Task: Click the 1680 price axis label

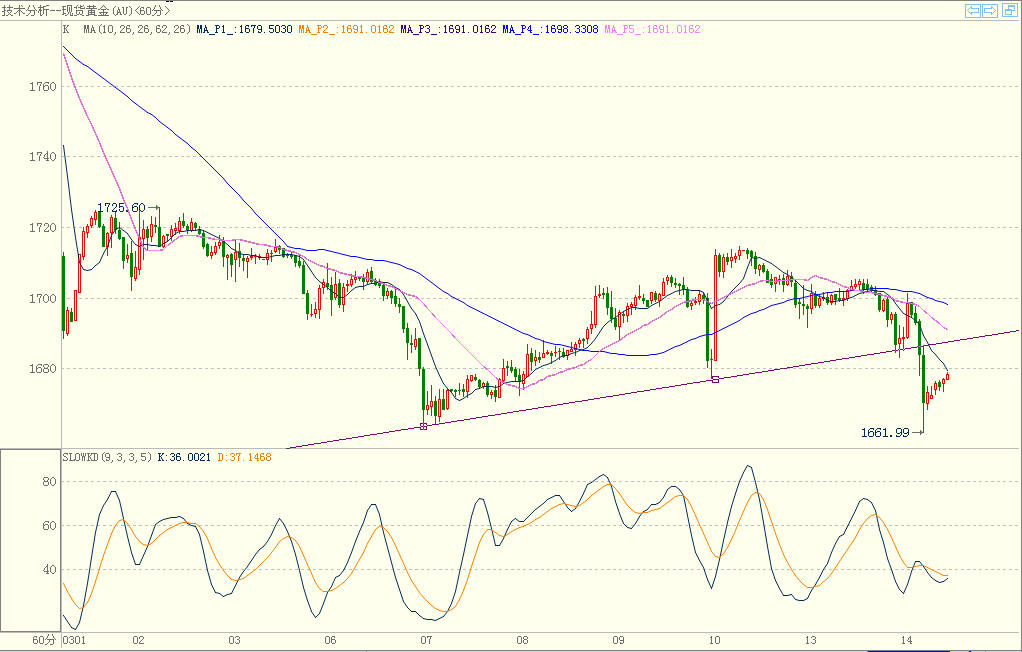Action: click(43, 369)
